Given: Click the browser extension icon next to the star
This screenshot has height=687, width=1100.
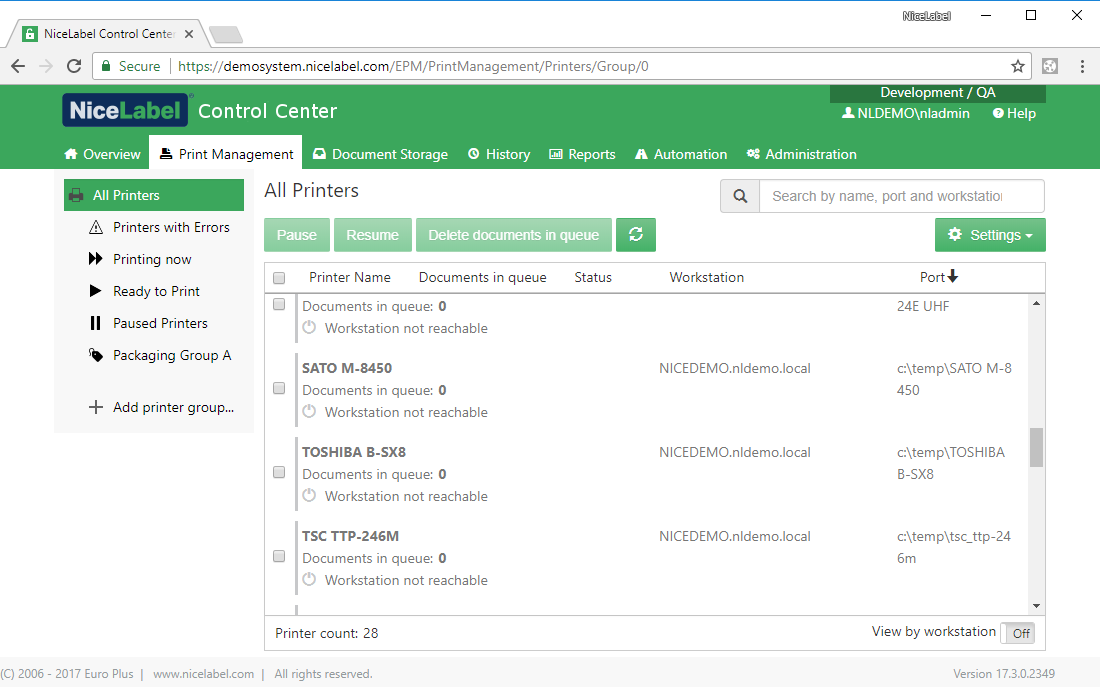Looking at the screenshot, I should click(1049, 66).
